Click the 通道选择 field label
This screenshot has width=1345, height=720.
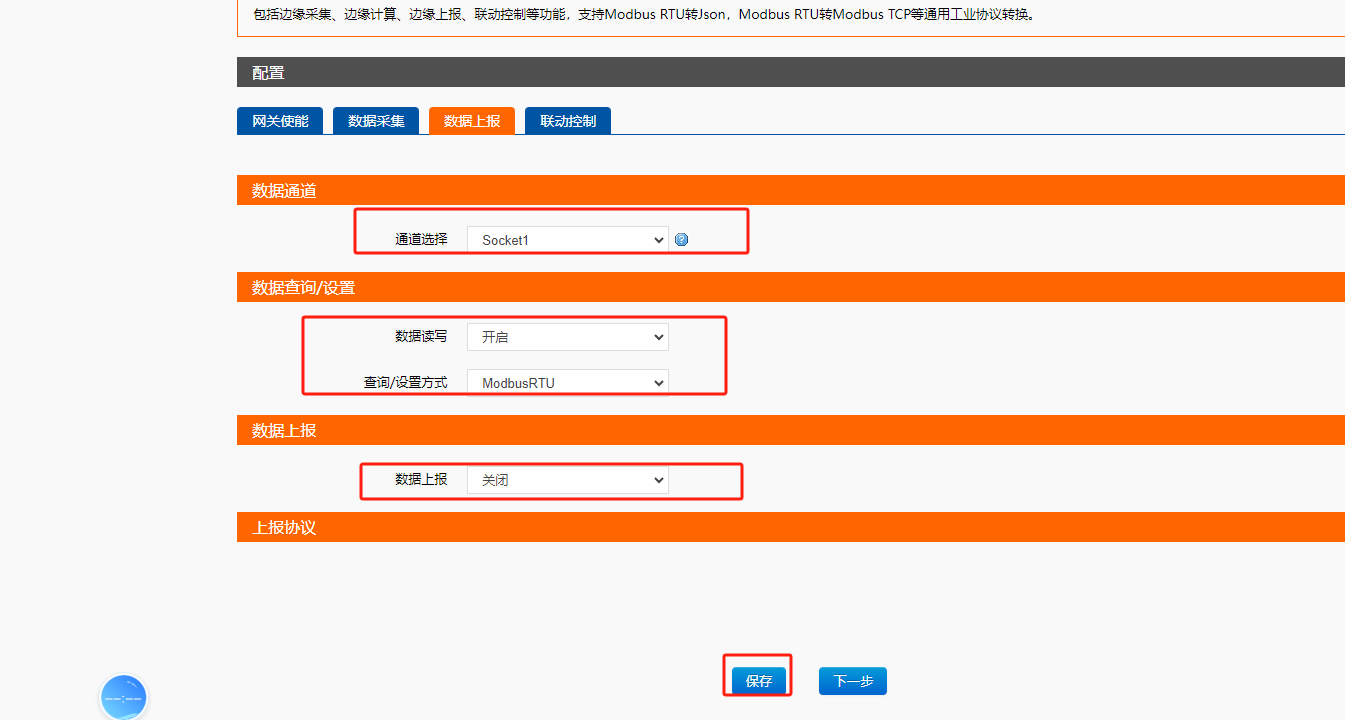click(421, 240)
